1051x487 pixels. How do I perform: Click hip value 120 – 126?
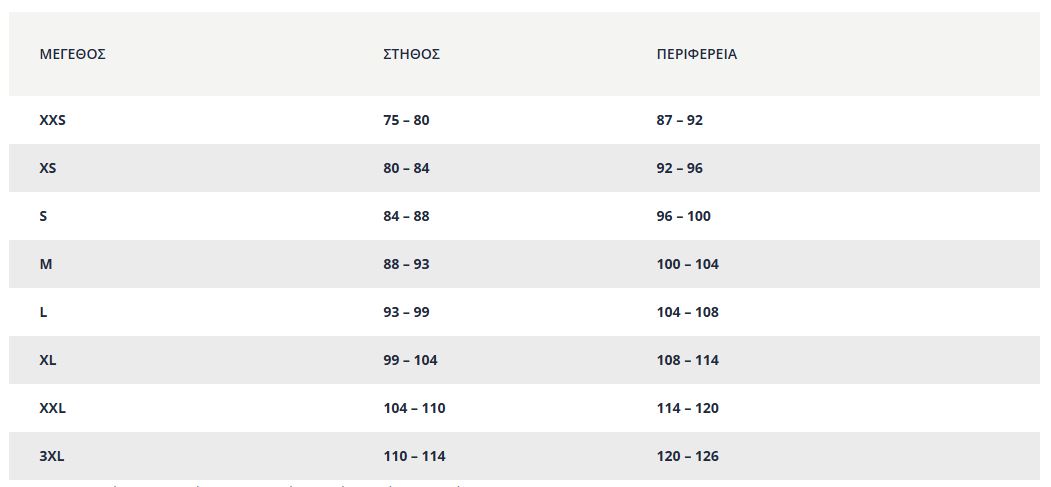click(x=688, y=456)
